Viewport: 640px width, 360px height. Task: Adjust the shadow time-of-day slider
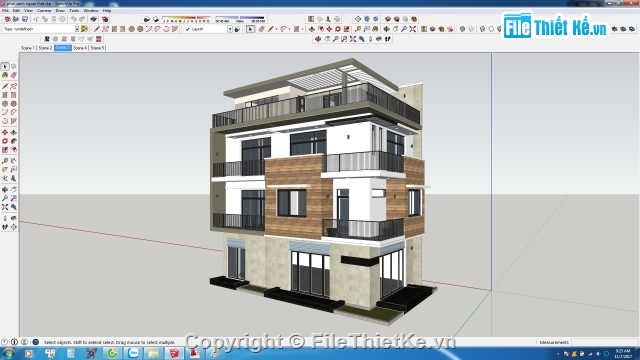pos(240,19)
